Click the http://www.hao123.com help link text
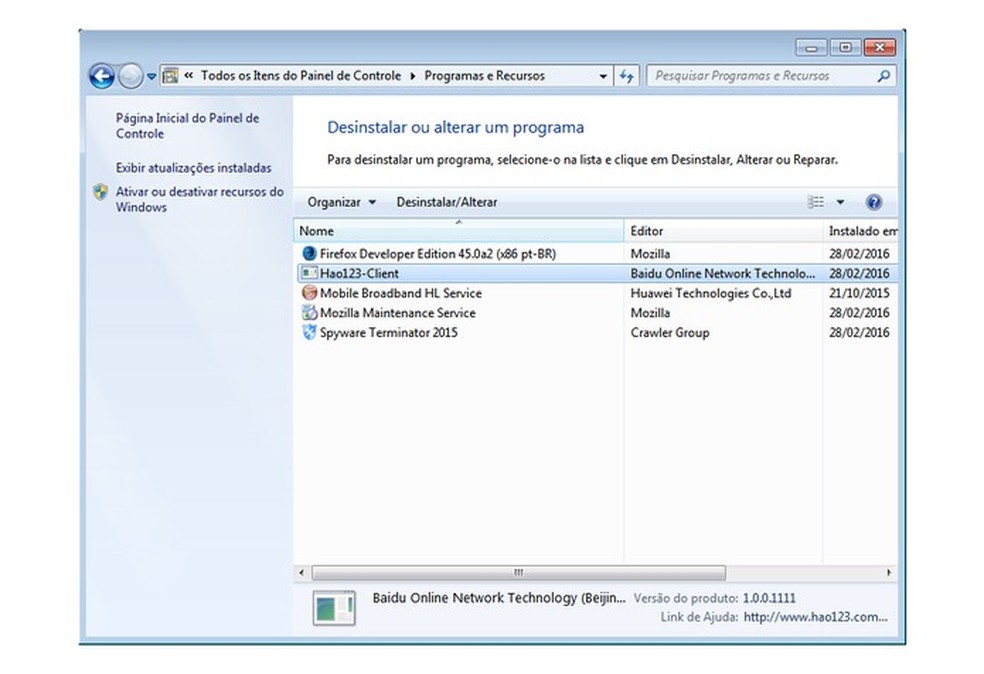The width and height of the screenshot is (984, 674). click(x=815, y=617)
